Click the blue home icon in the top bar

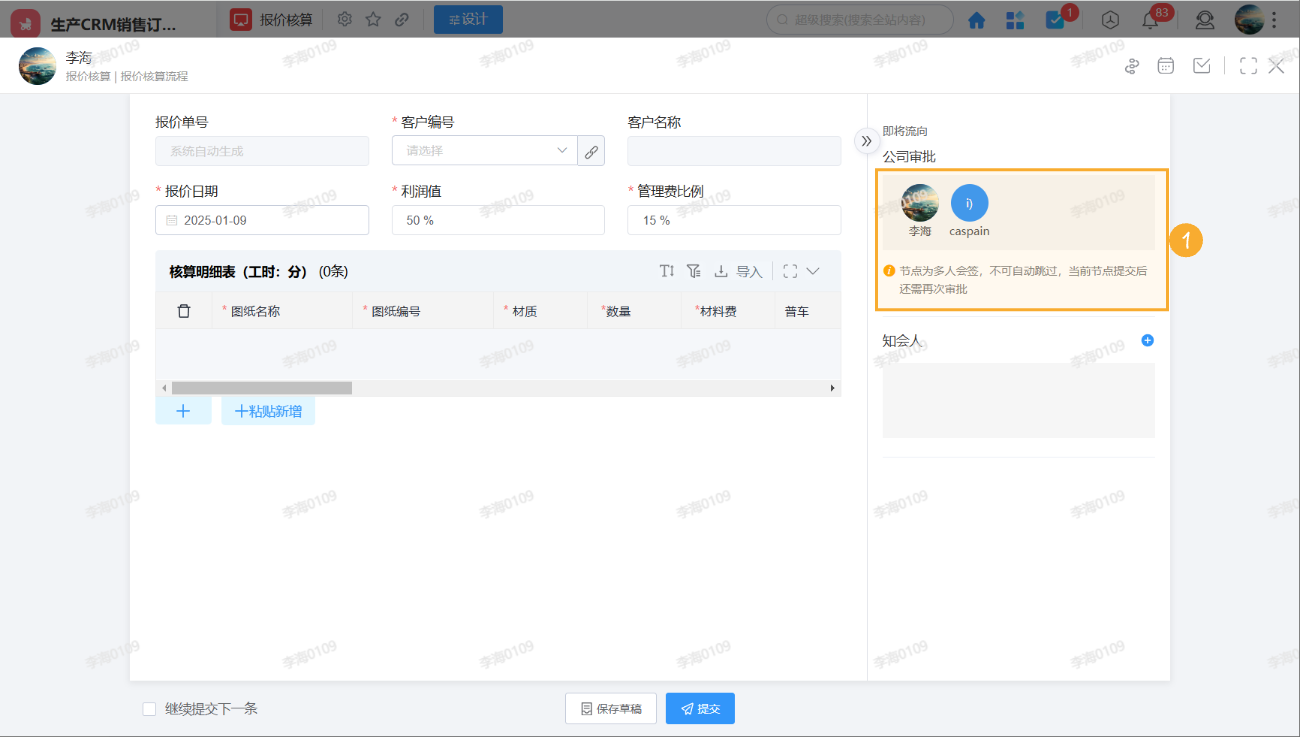976,19
